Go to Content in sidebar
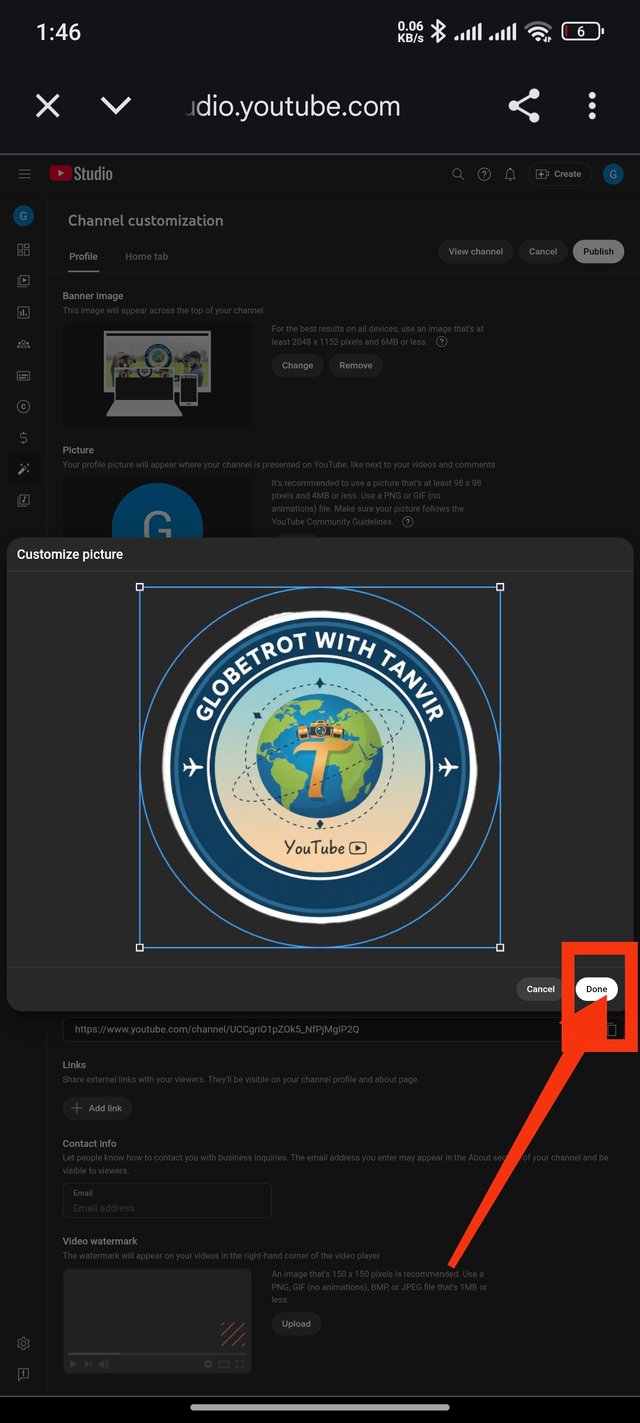Image resolution: width=640 pixels, height=1423 pixels. 24,281
